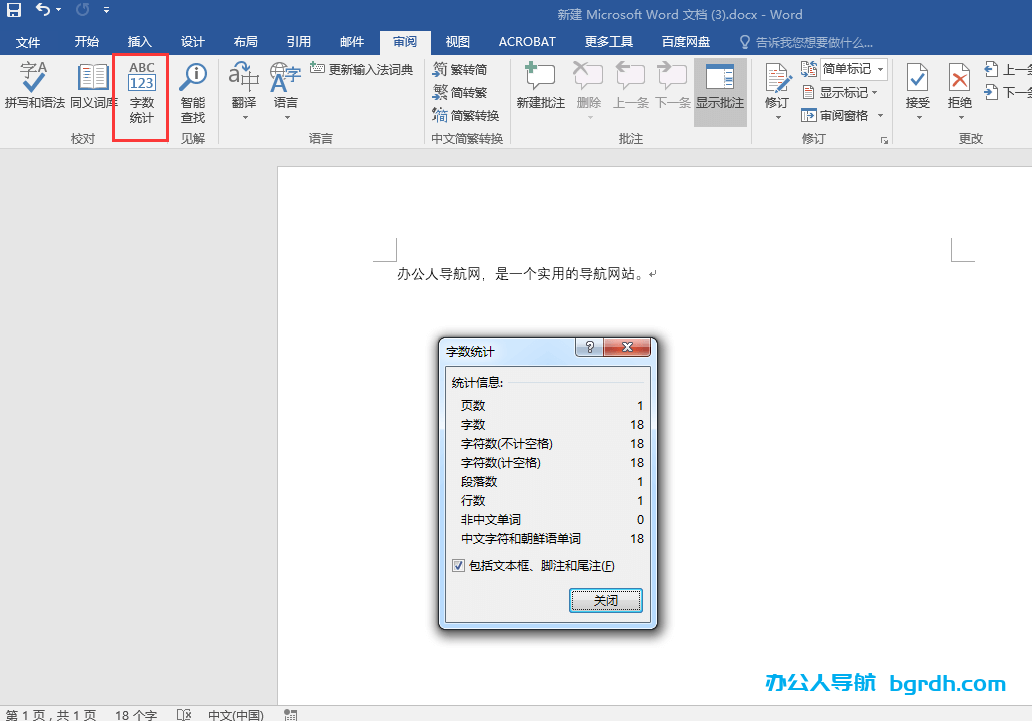点击快速访问工具栏的保存图标
Screen dimensions: 1032x721
tap(13, 10)
